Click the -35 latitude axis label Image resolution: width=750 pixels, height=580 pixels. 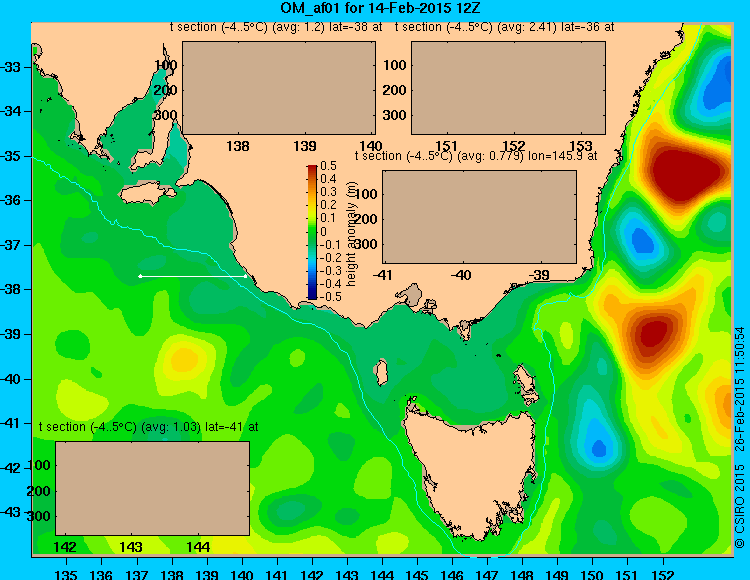pyautogui.click(x=11, y=156)
